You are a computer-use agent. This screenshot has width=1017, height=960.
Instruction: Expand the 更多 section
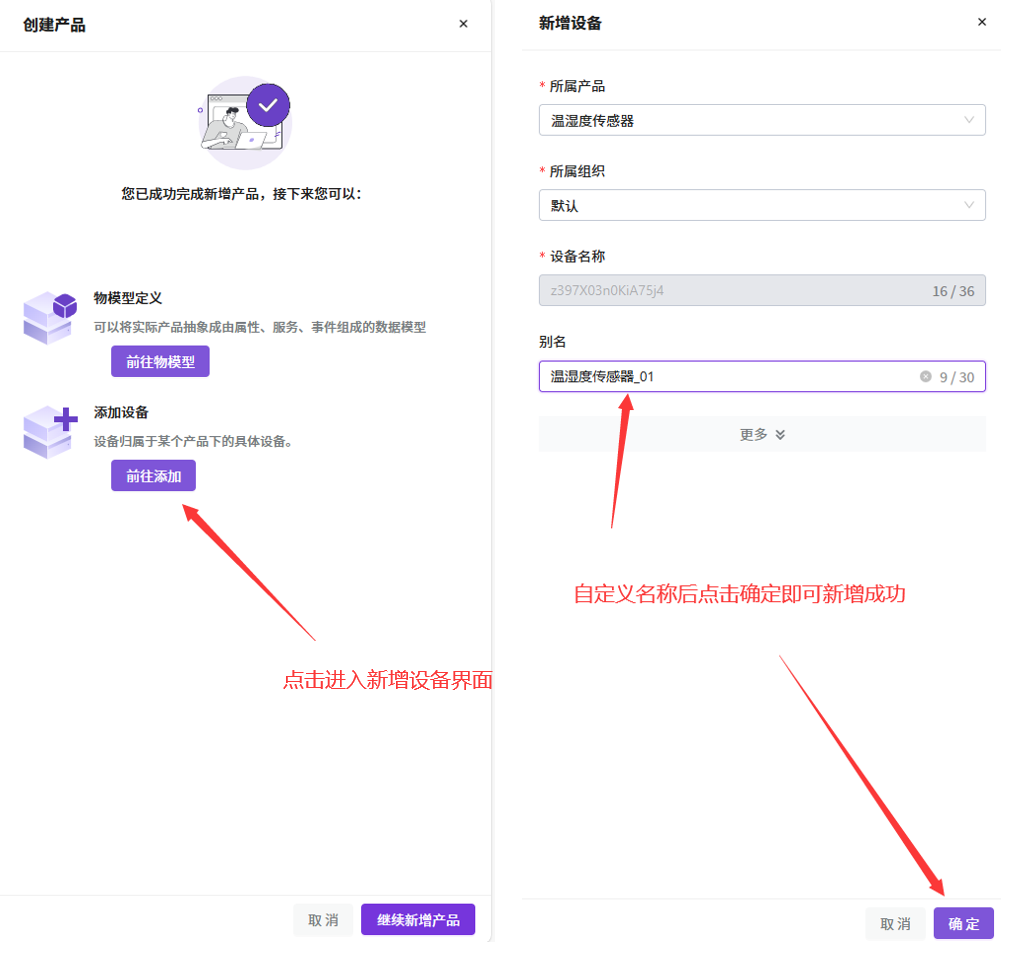point(762,434)
